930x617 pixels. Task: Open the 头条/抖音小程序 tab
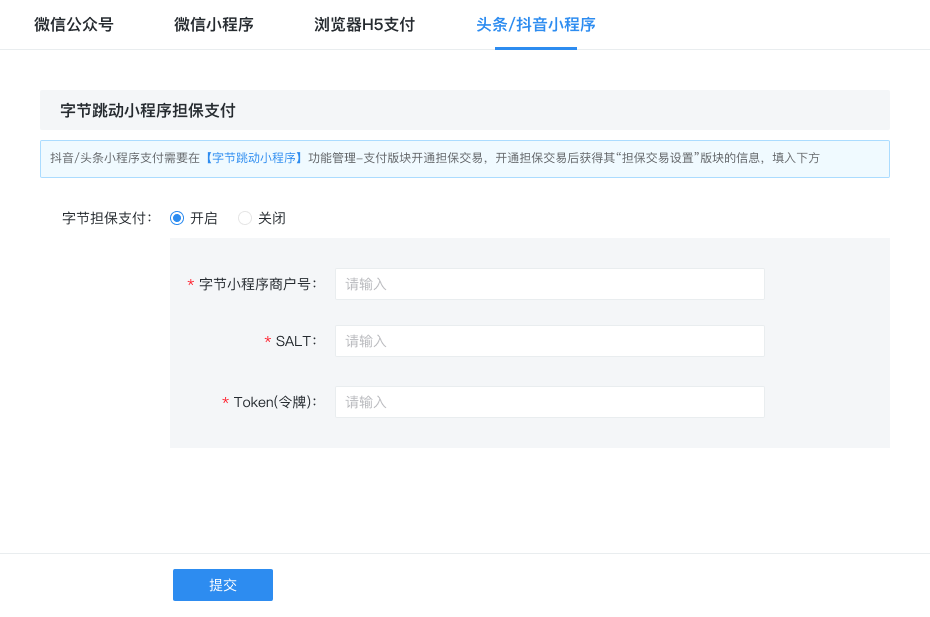pyautogui.click(x=536, y=25)
